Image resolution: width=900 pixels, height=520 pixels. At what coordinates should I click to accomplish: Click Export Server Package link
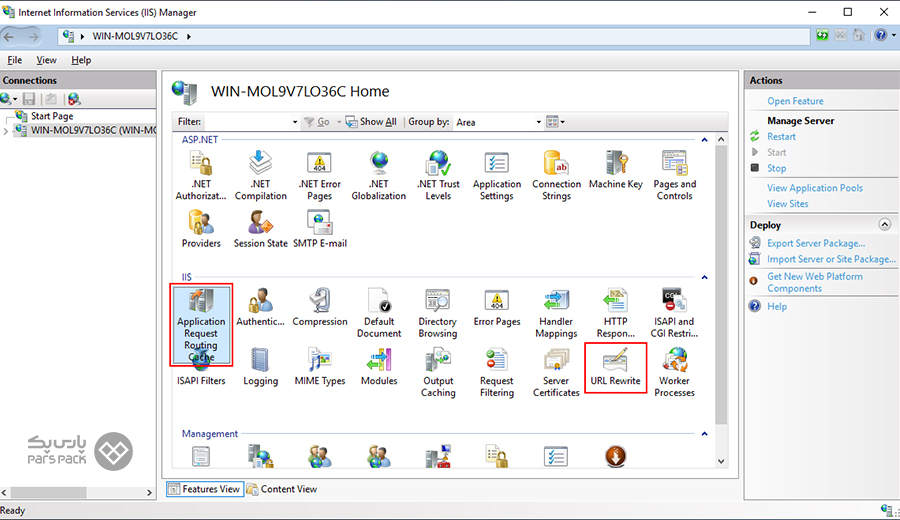(816, 243)
